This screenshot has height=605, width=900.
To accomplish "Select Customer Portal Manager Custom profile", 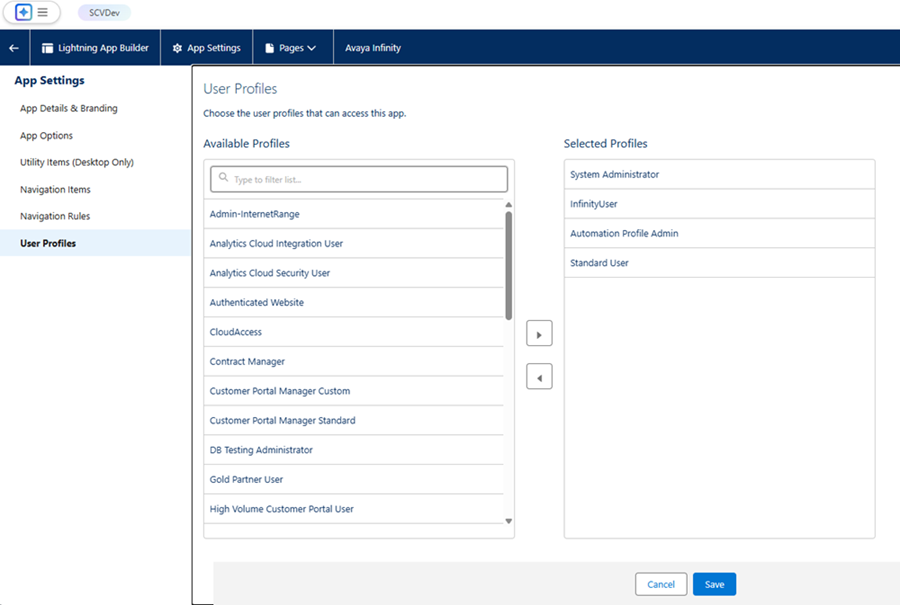I will 354,391.
